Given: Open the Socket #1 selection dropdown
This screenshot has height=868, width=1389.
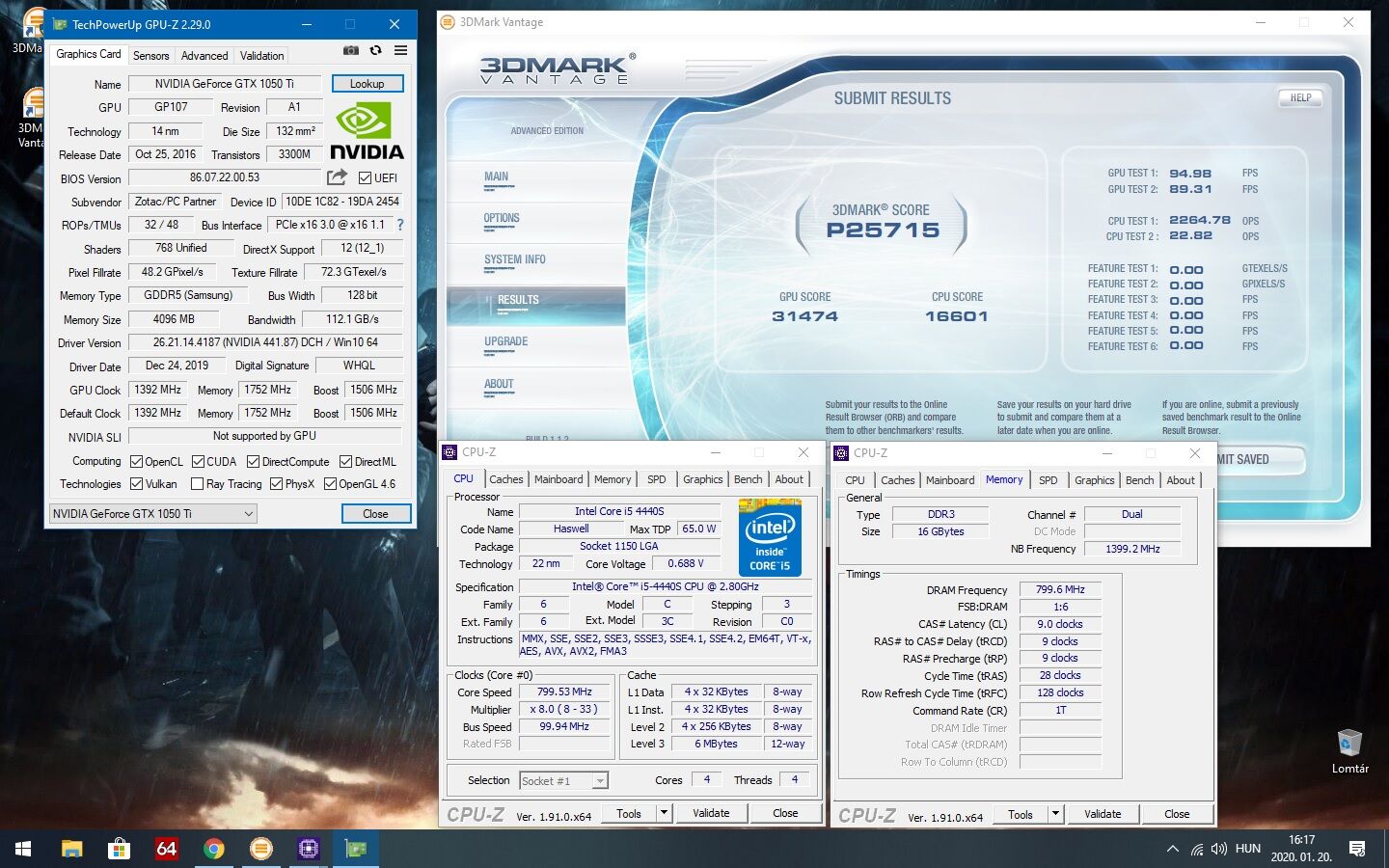Looking at the screenshot, I should click(x=564, y=781).
